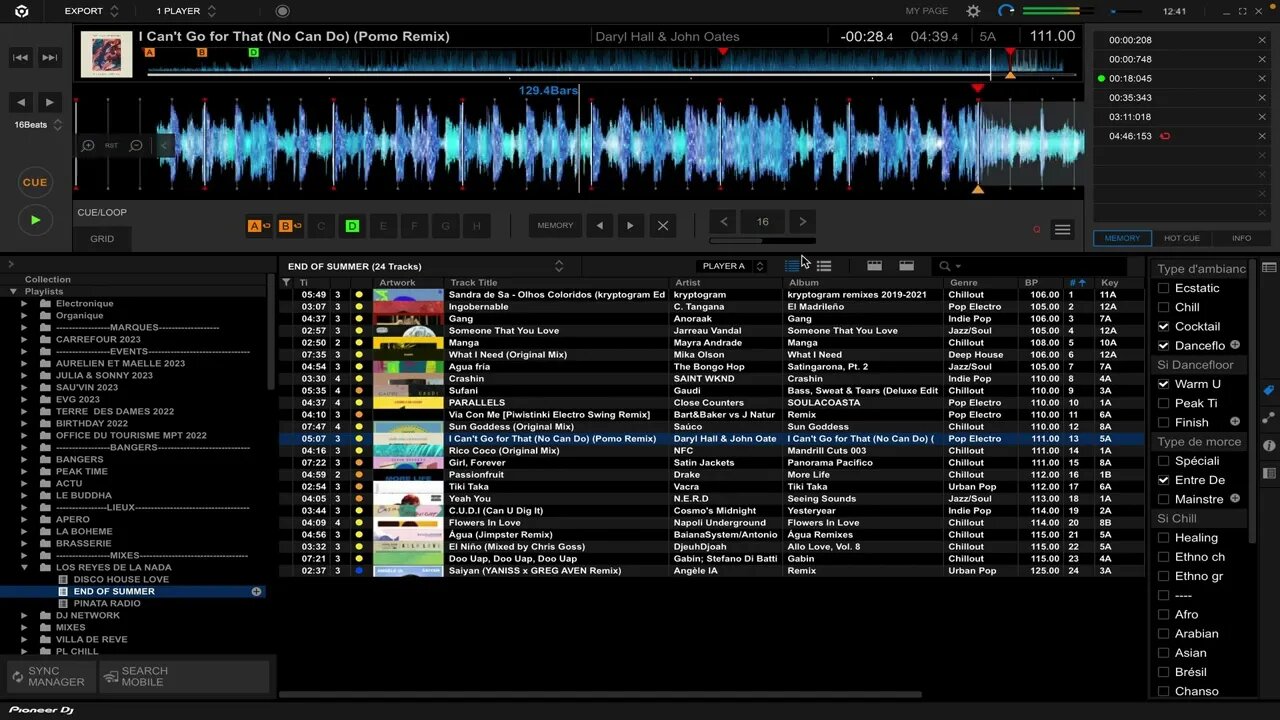Hit the orange CUE button

click(35, 183)
